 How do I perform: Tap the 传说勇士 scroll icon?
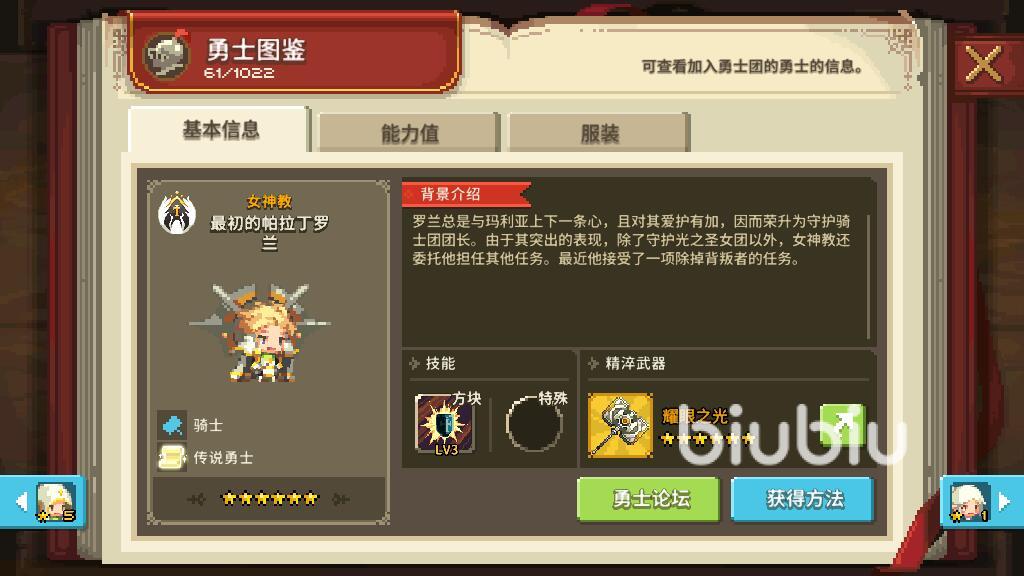172,457
